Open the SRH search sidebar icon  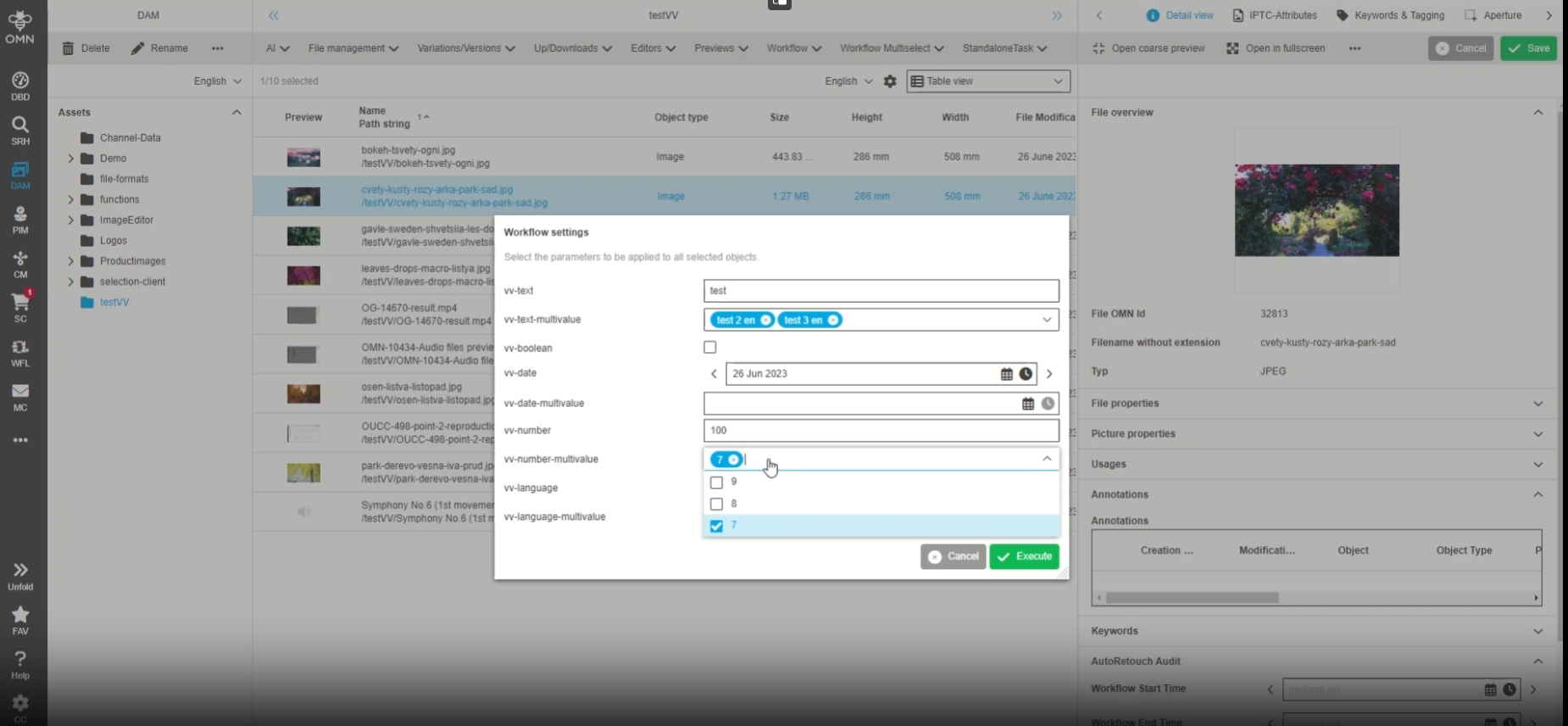pos(20,130)
